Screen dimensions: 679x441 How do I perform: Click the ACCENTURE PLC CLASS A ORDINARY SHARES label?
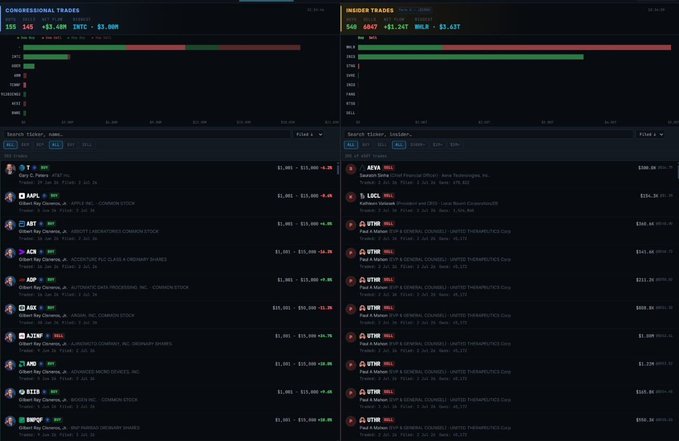119,259
